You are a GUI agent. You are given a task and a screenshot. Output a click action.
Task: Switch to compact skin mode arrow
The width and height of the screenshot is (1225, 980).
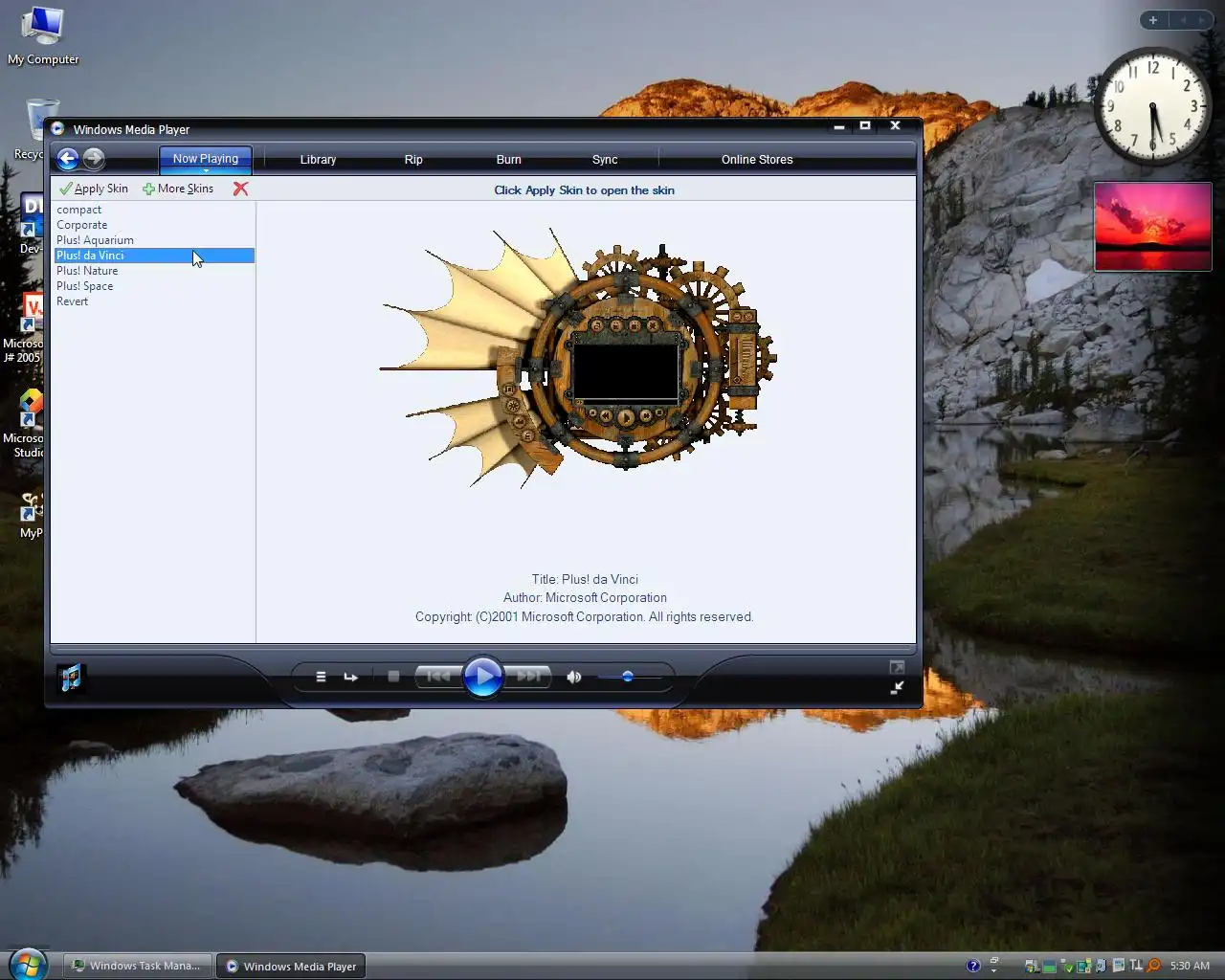(897, 687)
